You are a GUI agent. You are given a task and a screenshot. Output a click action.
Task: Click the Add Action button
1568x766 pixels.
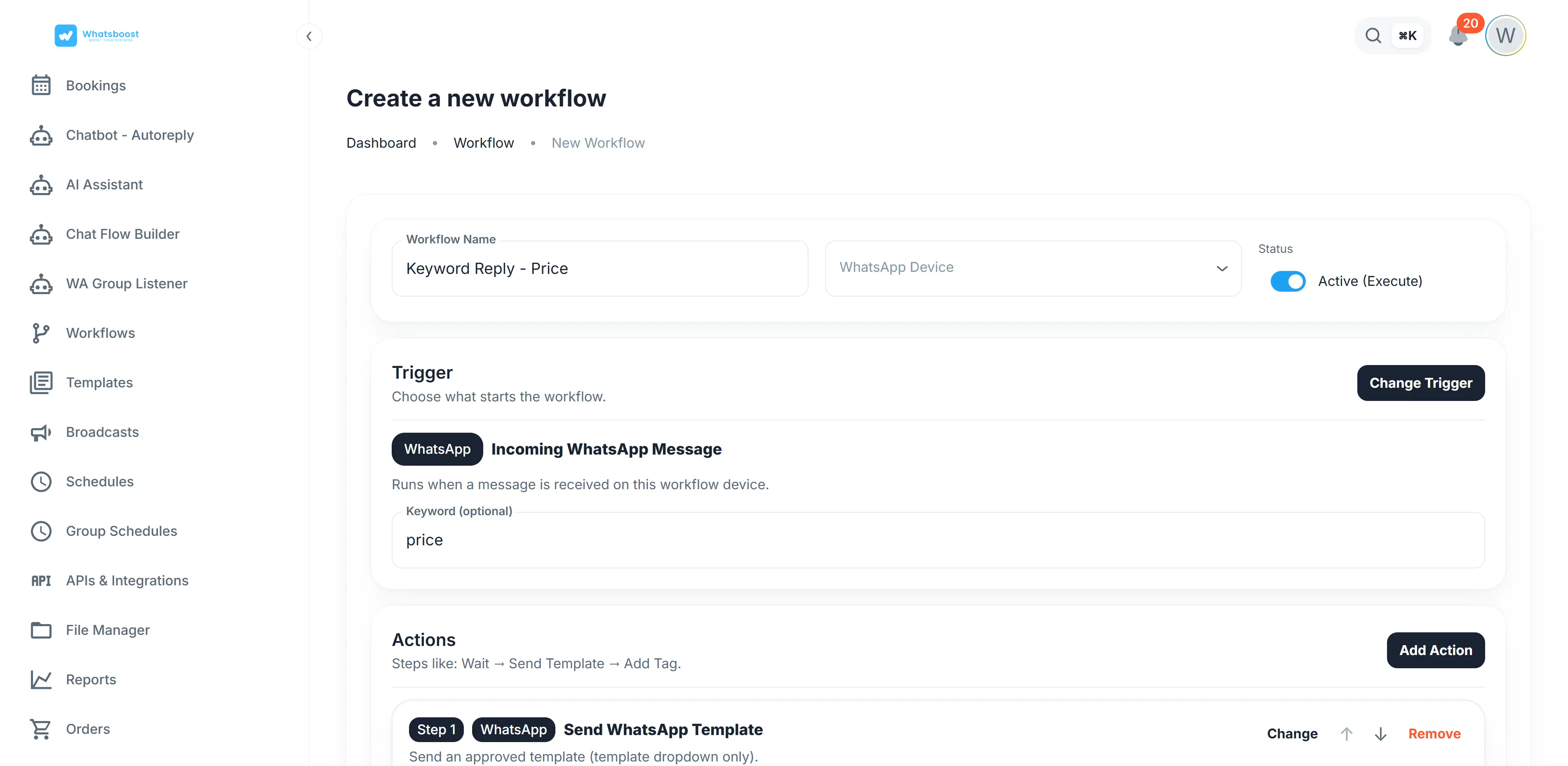point(1435,651)
